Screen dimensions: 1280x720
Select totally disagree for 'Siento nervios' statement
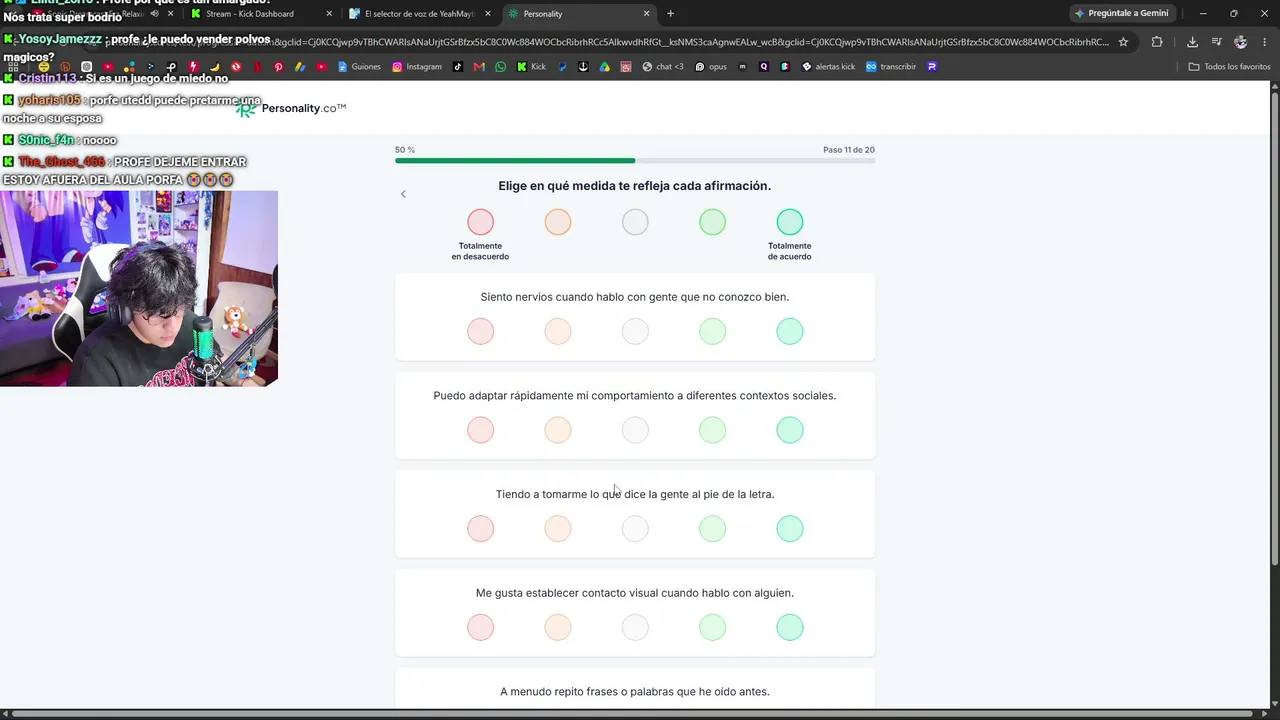pyautogui.click(x=481, y=331)
